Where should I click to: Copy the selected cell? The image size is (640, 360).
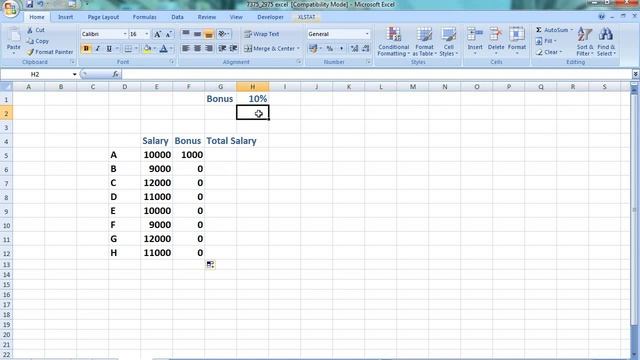[x=38, y=41]
